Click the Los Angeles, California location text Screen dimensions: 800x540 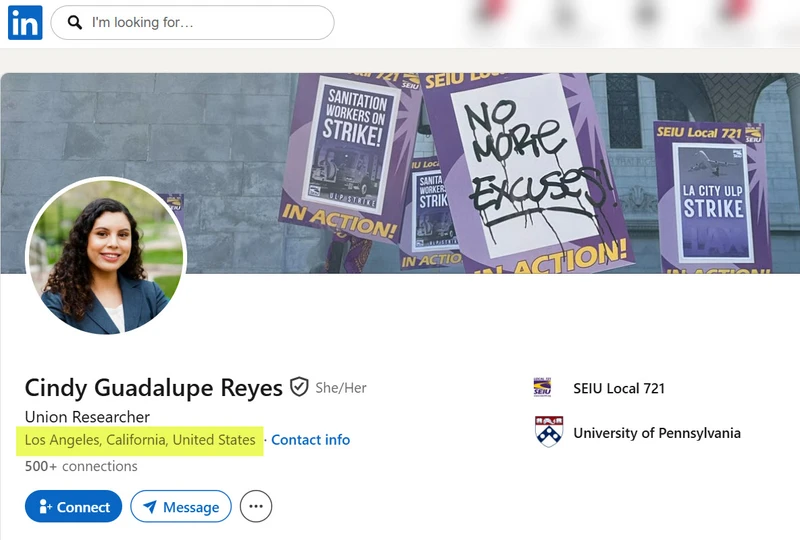[140, 440]
